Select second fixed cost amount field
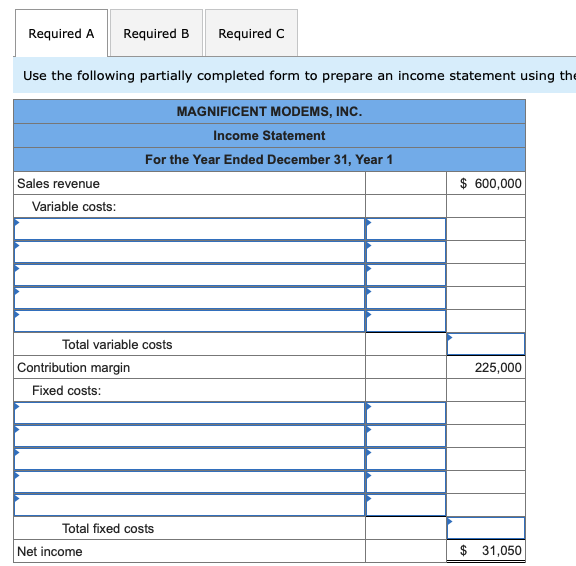Viewport: 576px width, 566px height. (x=406, y=436)
